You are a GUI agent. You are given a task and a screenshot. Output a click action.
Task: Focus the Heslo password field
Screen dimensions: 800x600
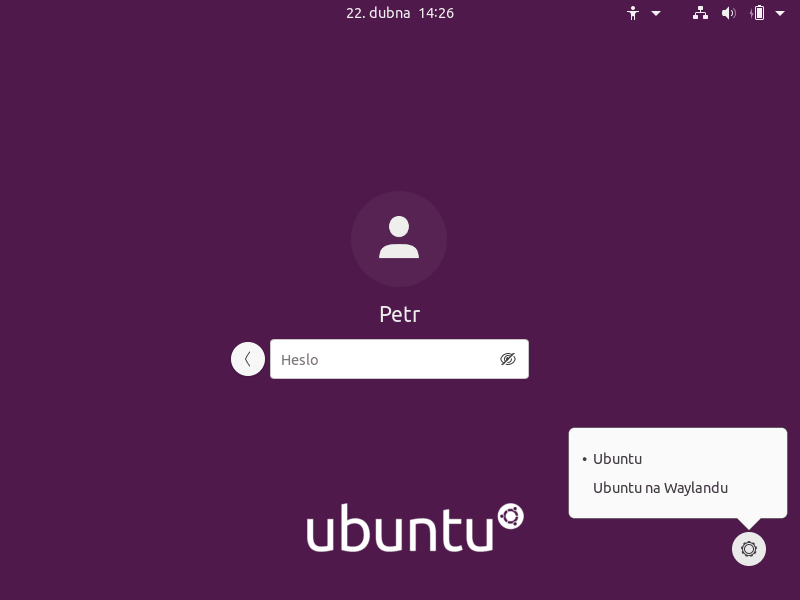(x=399, y=359)
